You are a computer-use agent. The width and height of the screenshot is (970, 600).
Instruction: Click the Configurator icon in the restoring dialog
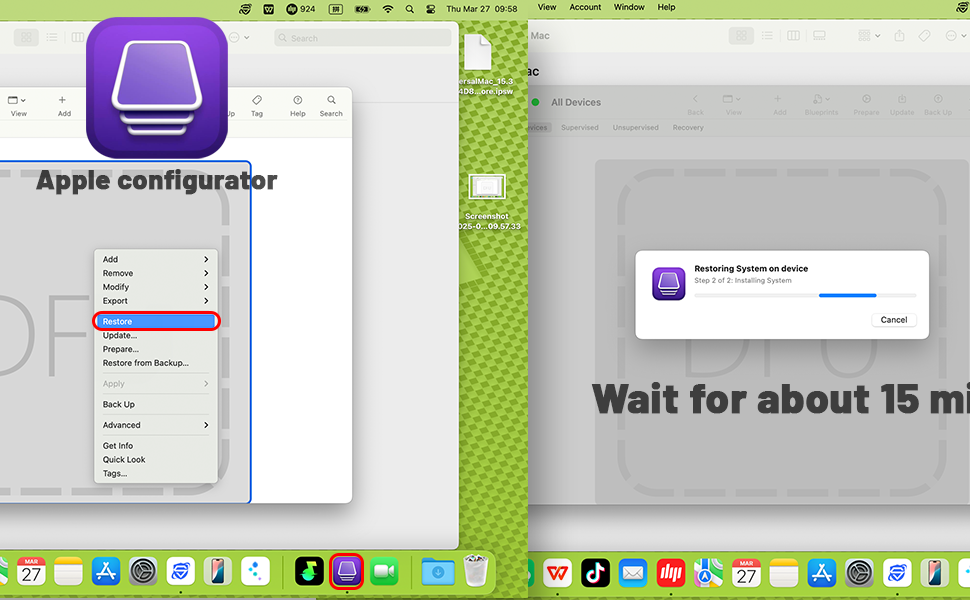tap(668, 283)
